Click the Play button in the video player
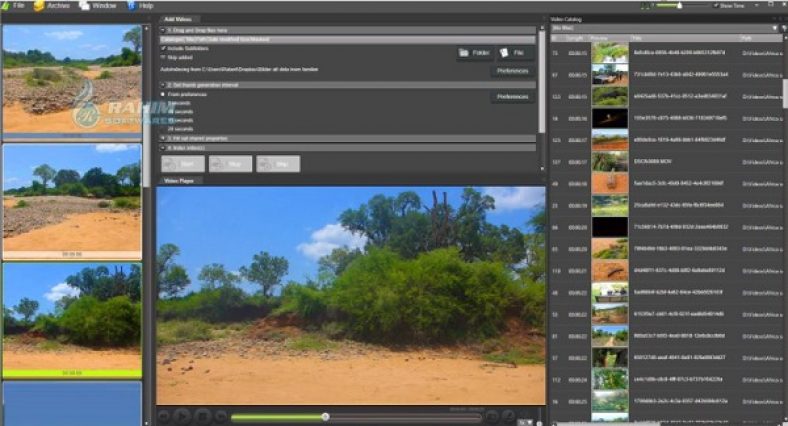Image resolution: width=788 pixels, height=426 pixels. point(182,416)
